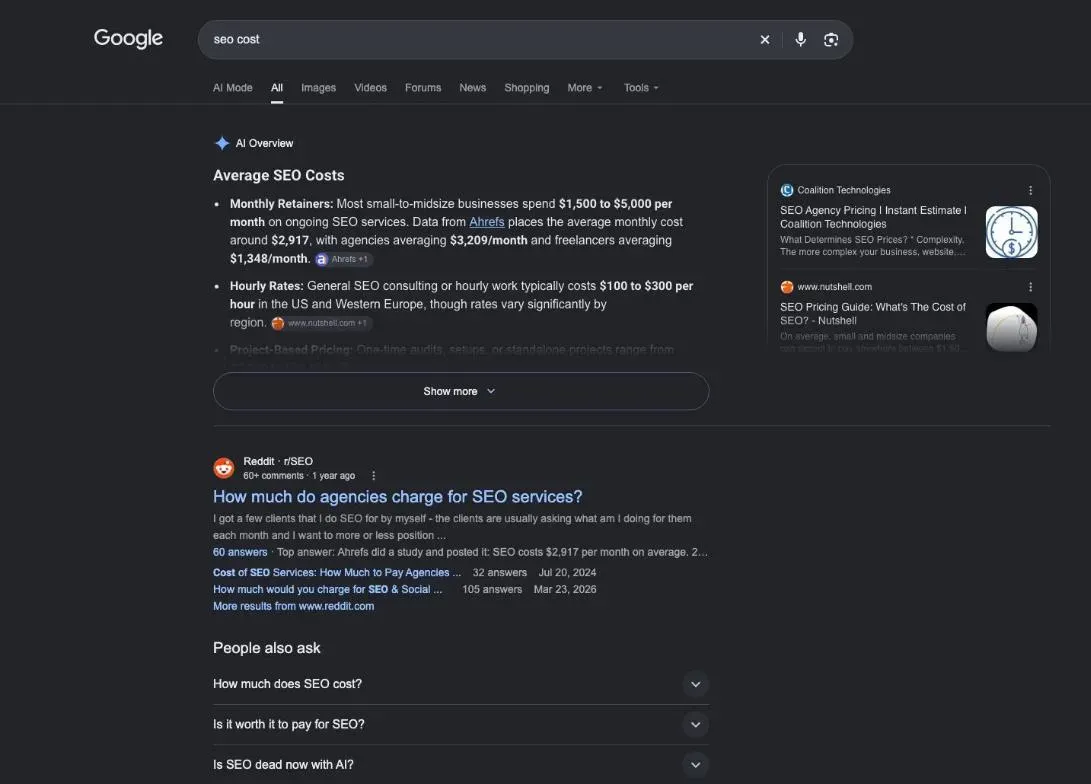Clear the search query with X icon
Screen dimensions: 1091x784
(x=765, y=40)
